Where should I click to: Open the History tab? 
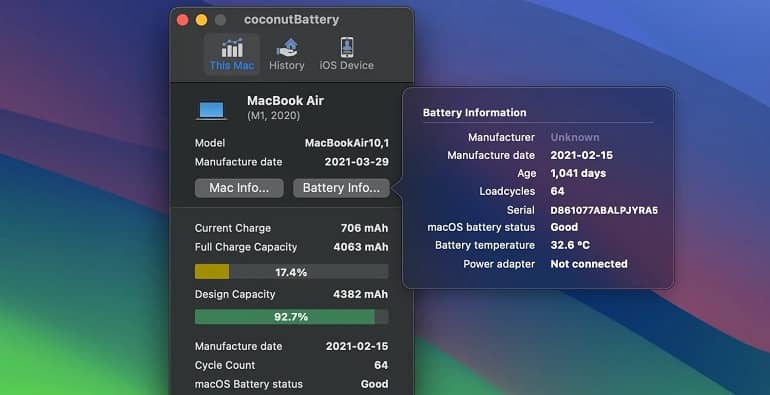coord(287,54)
